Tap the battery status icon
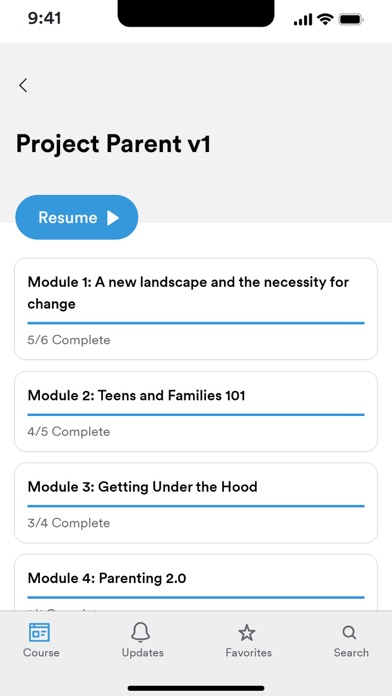 [351, 20]
